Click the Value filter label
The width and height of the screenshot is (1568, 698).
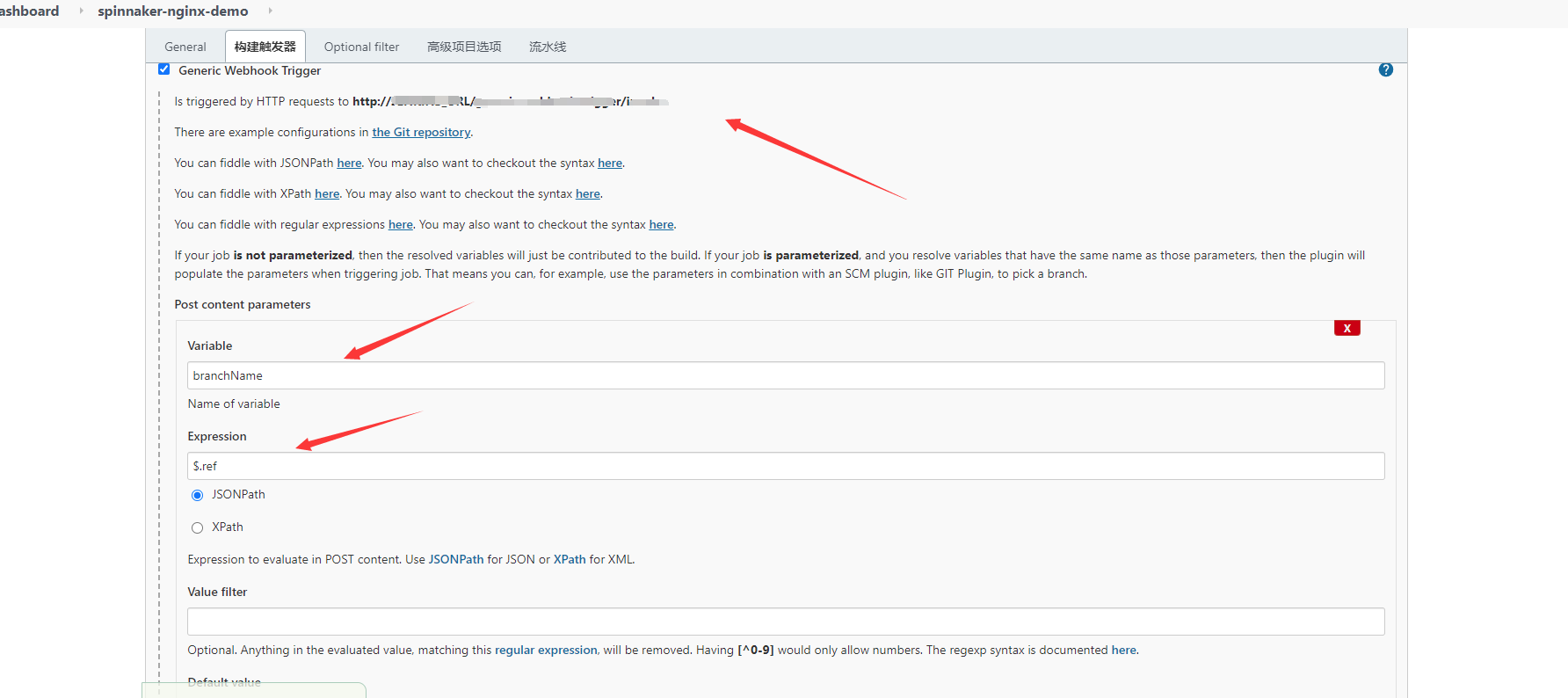(217, 592)
